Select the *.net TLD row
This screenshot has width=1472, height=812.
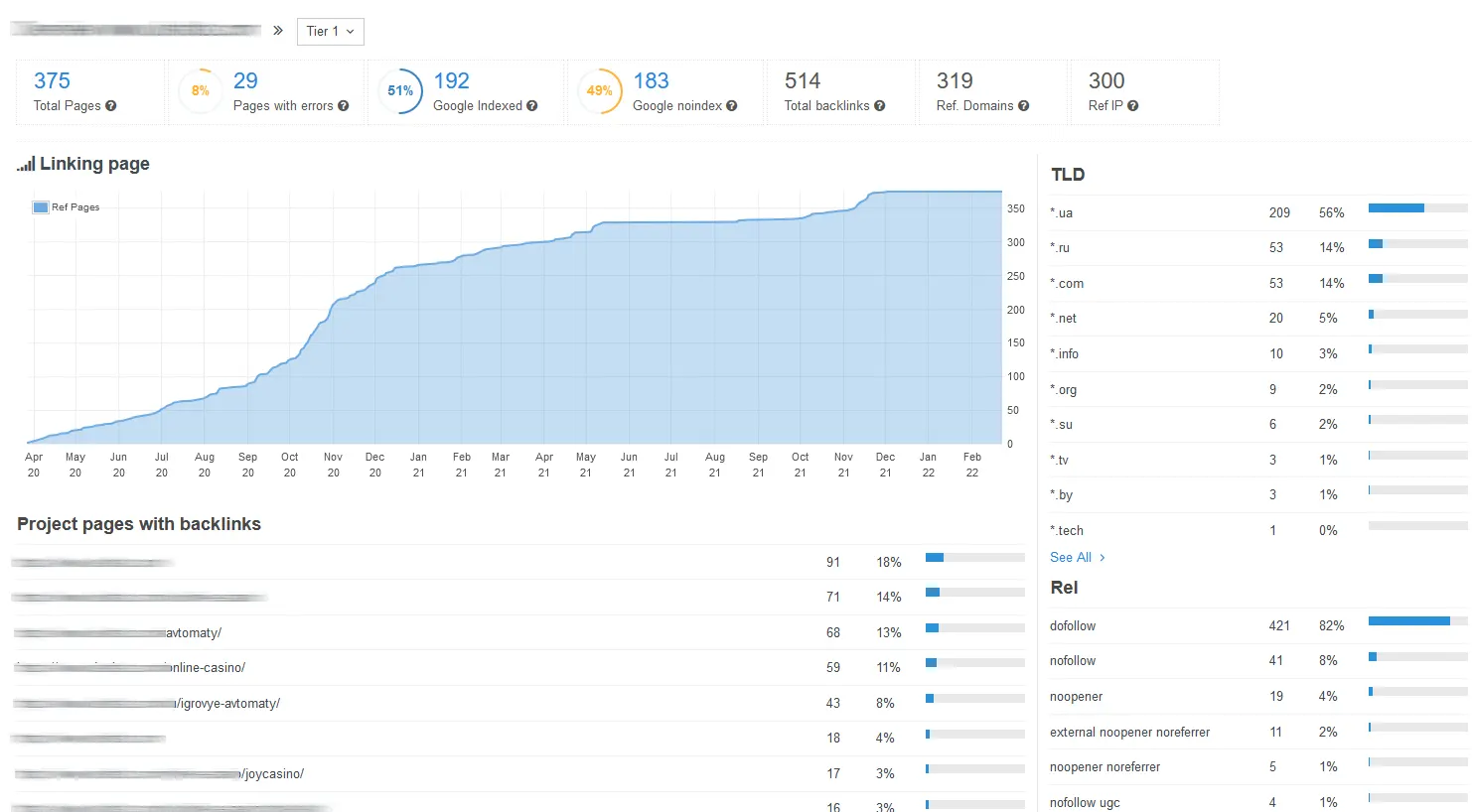coord(1258,319)
